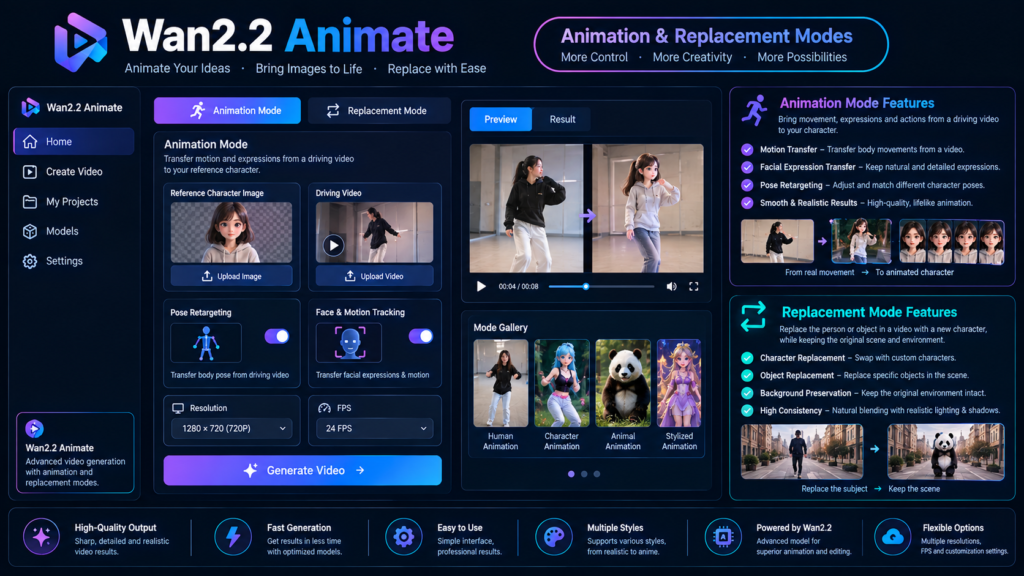Toggle Face & Motion Tracking switch

(x=421, y=336)
